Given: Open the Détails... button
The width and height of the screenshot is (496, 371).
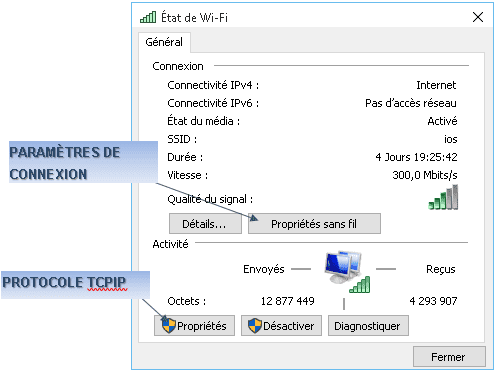Looking at the screenshot, I should [205, 224].
